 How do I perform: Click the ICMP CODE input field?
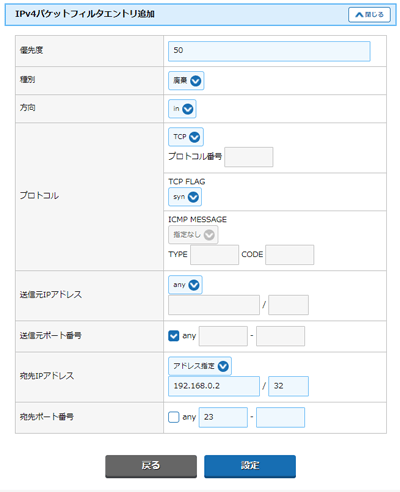tap(289, 255)
